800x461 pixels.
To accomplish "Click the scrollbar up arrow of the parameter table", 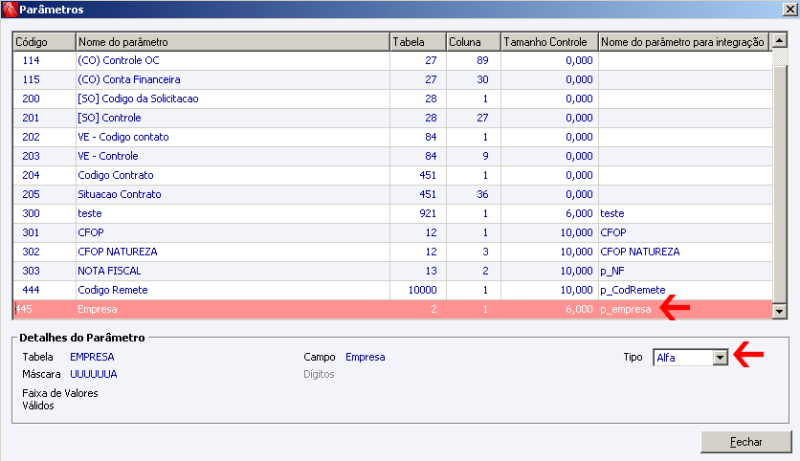I will point(779,40).
